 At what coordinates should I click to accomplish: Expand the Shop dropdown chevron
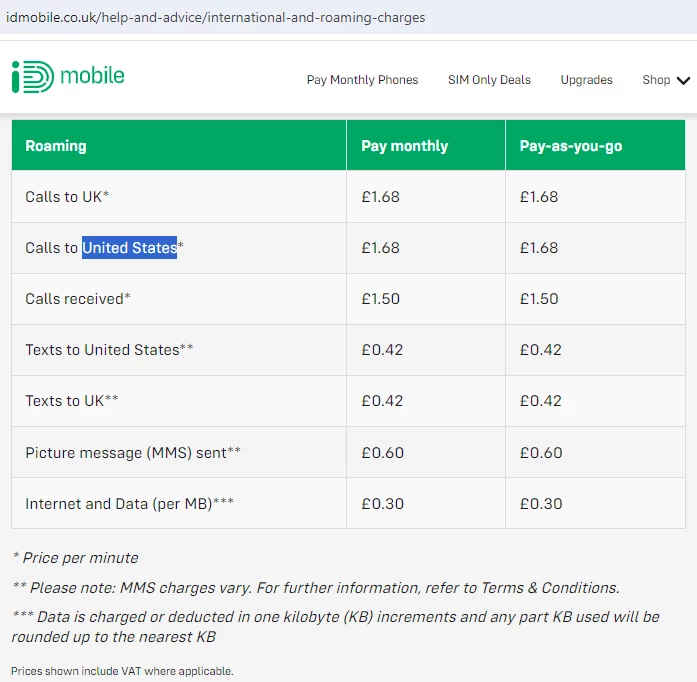(x=684, y=81)
